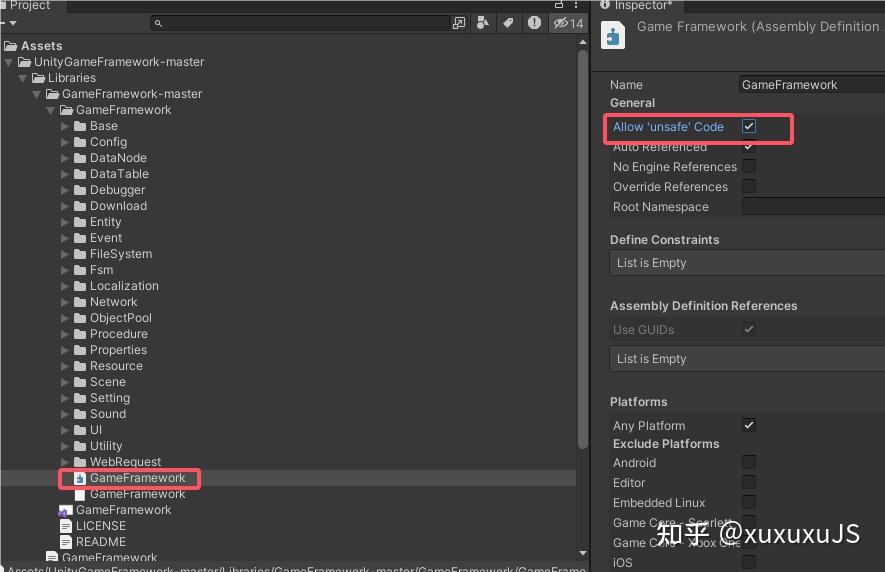Open the search-by-label tag icon
This screenshot has width=885, height=572.
click(x=508, y=23)
